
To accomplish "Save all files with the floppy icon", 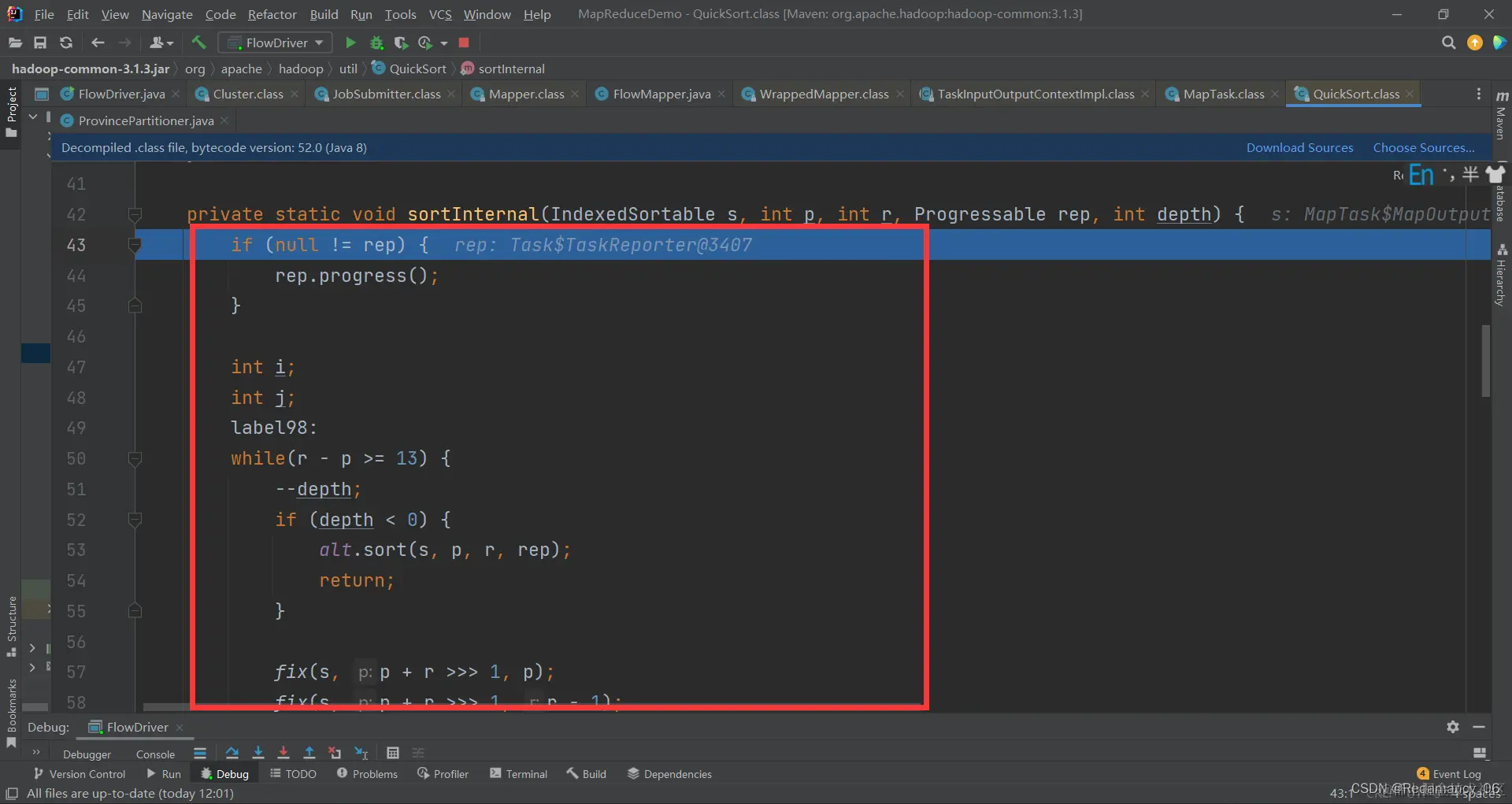I will (x=40, y=43).
